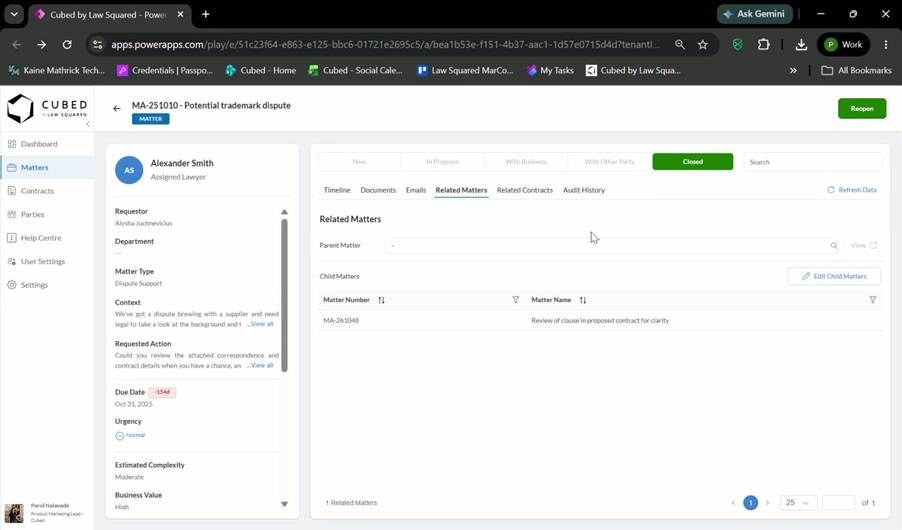Switch to the Related Matters tab
The width and height of the screenshot is (902, 530).
pos(461,190)
